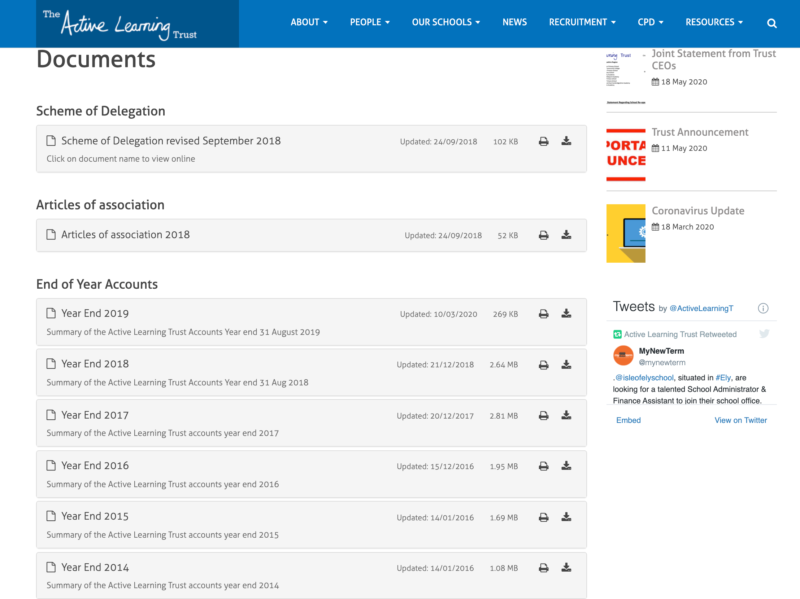800x599 pixels.
Task: Click the @isleofelyschool mention
Action: 644,378
